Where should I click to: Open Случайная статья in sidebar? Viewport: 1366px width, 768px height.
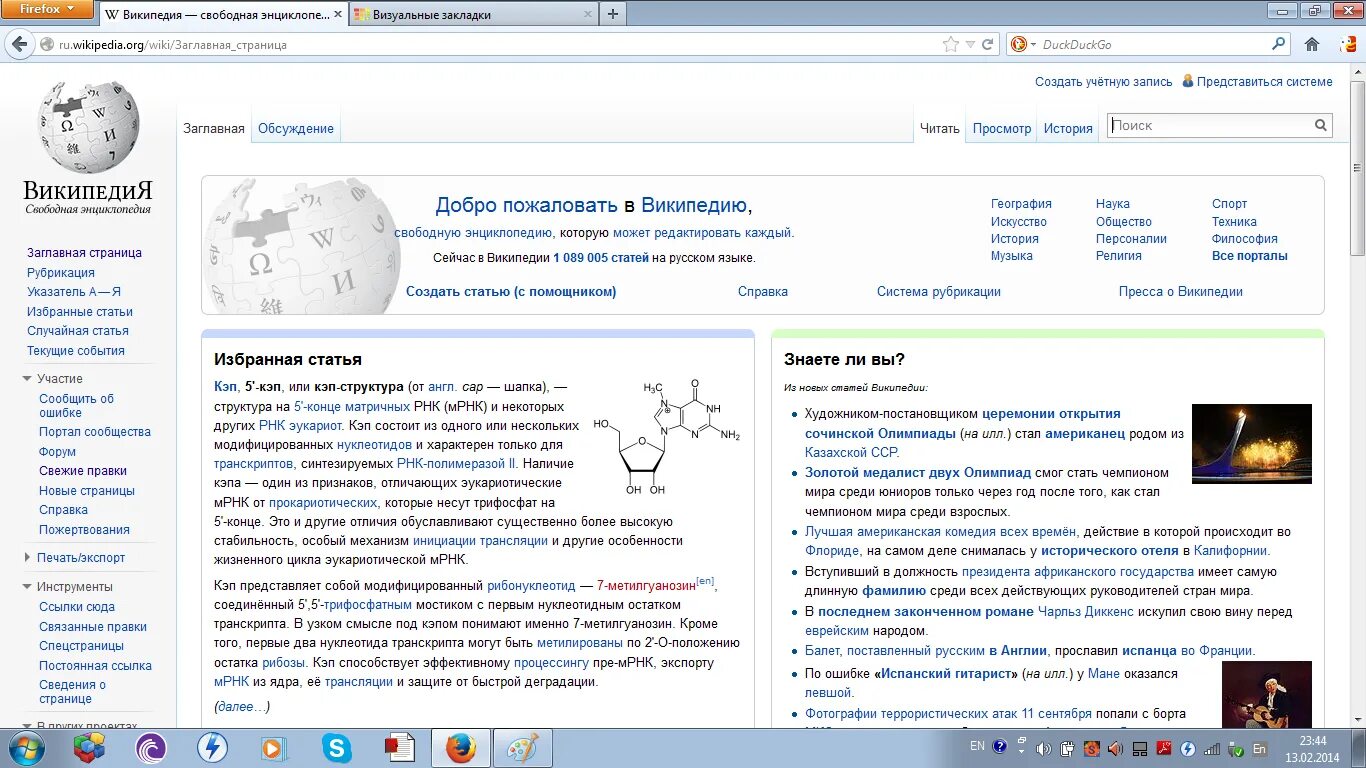click(78, 331)
